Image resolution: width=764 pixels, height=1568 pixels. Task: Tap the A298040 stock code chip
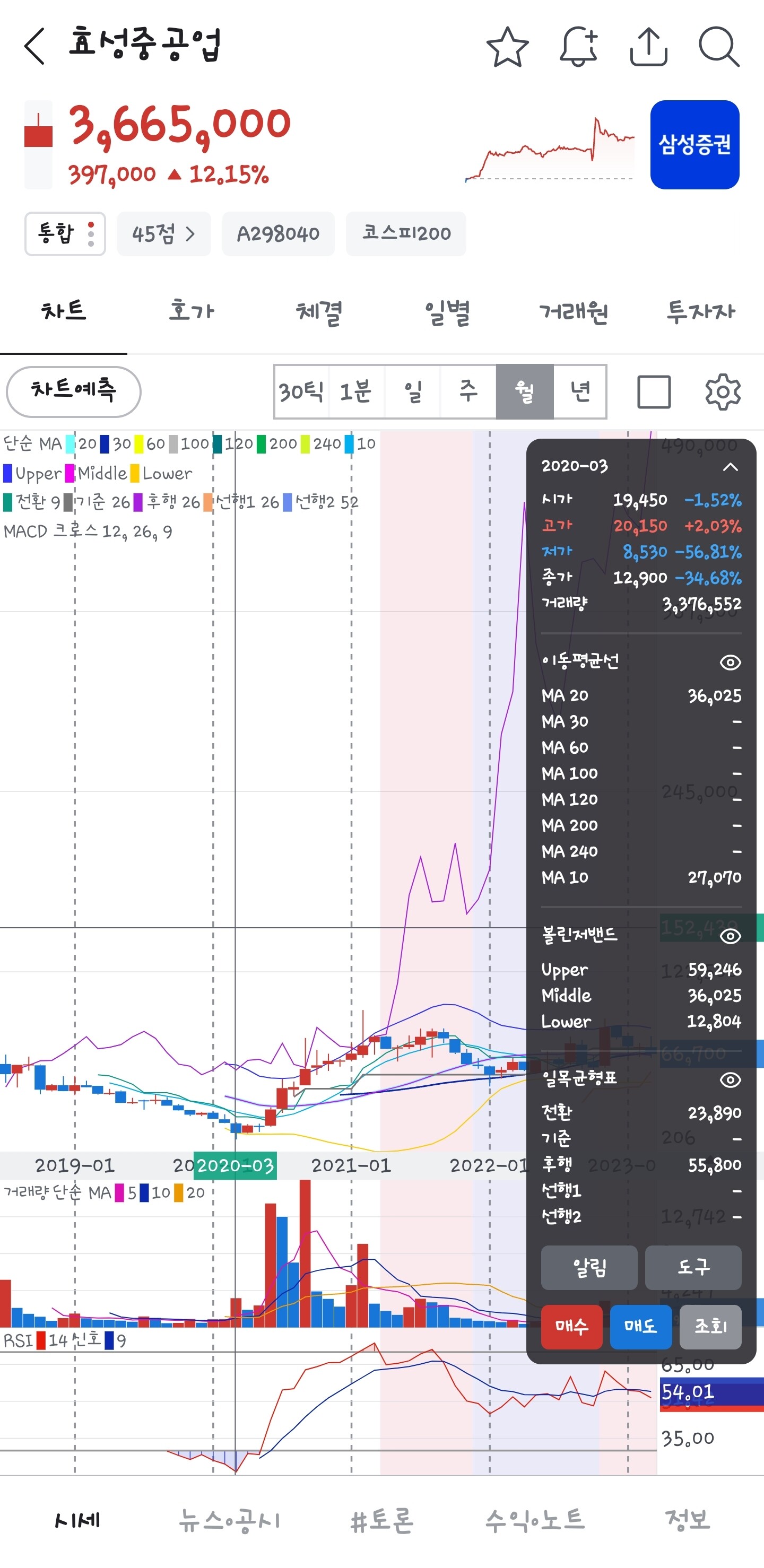tap(278, 234)
